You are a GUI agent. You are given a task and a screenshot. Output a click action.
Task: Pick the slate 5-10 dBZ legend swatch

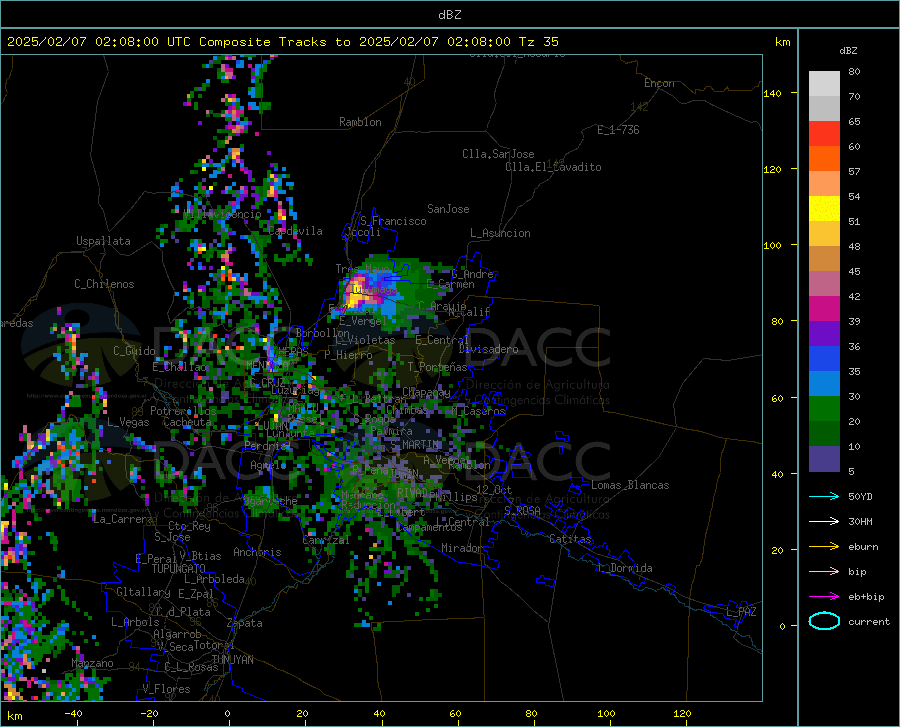pos(824,459)
